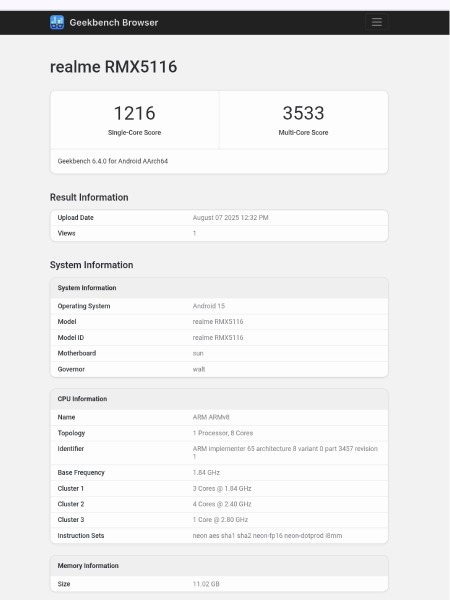Select the CPU name ARM ARMv8
This screenshot has width=450, height=600.
coord(211,417)
